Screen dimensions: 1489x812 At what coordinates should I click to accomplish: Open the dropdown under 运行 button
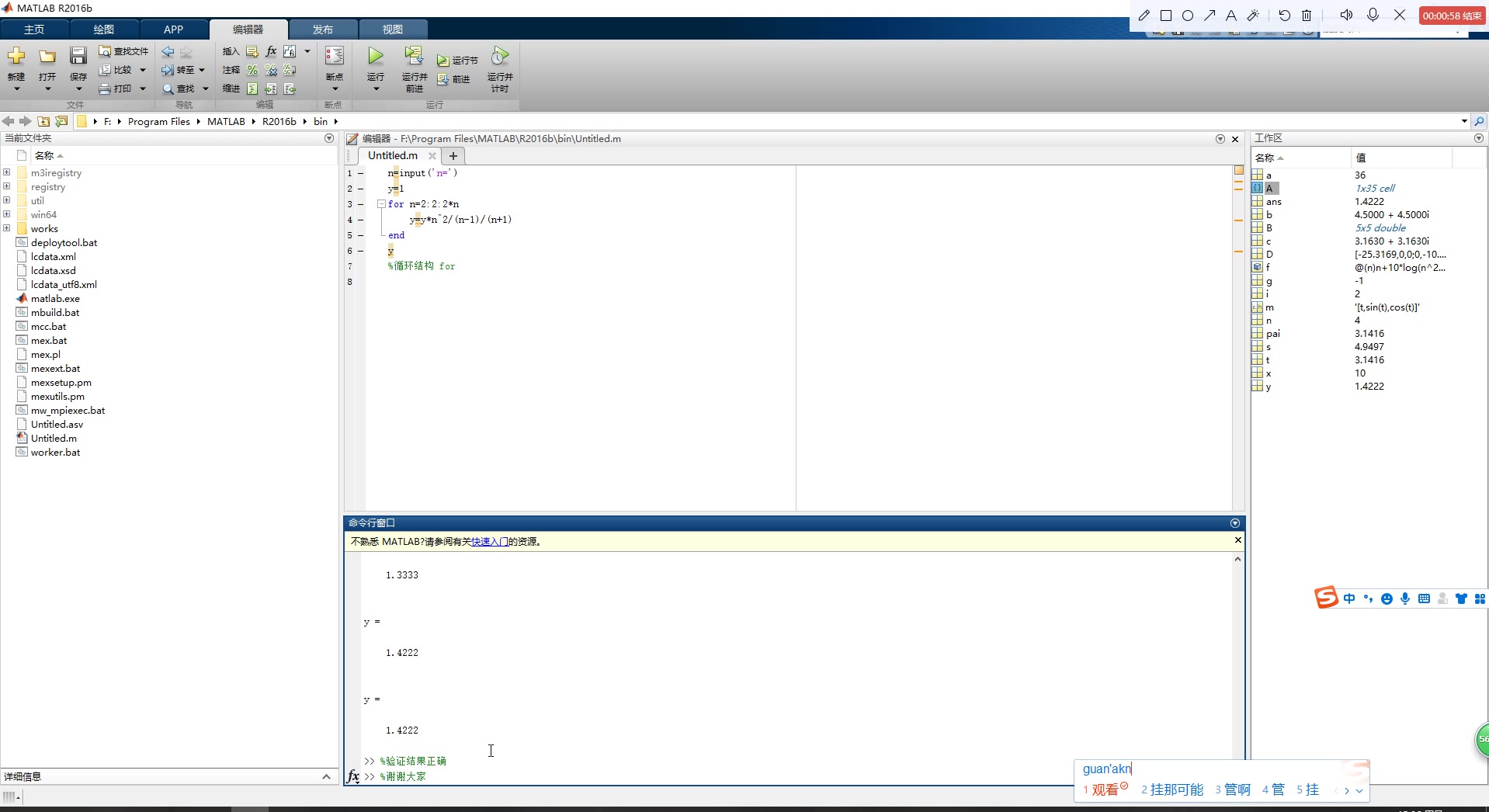[376, 89]
